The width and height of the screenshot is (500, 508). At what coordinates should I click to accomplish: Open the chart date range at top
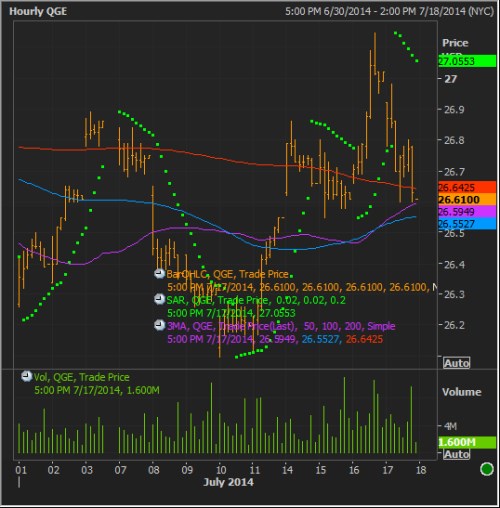coord(389,11)
